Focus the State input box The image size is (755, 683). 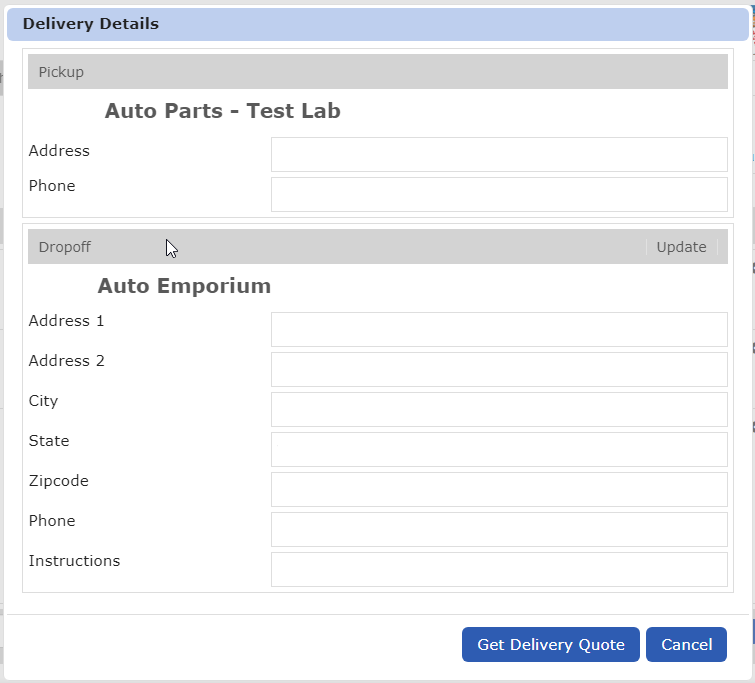499,450
